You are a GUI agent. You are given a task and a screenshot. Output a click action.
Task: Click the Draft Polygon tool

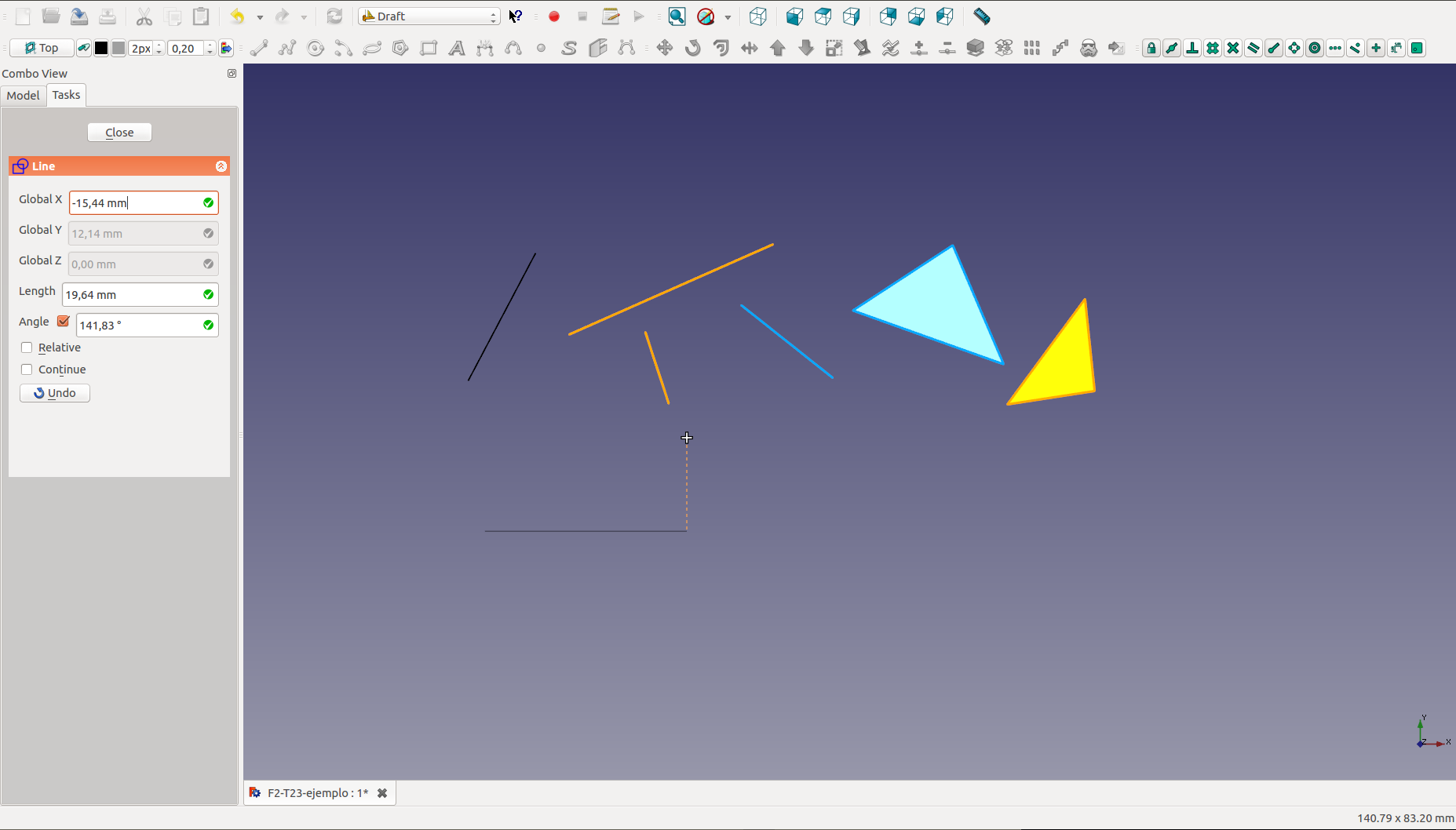pos(400,49)
